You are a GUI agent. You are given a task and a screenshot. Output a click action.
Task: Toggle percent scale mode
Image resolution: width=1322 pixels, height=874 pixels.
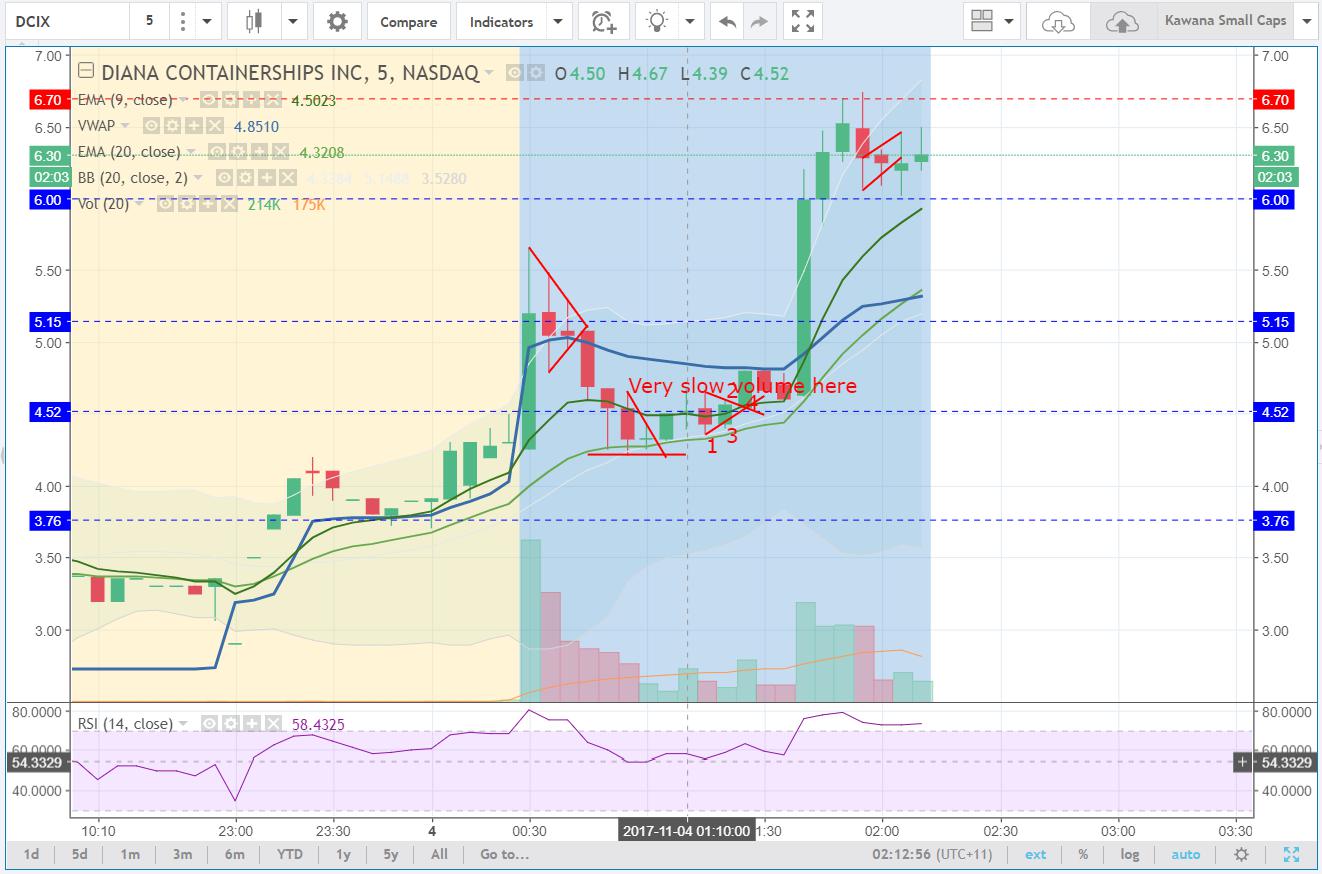pyautogui.click(x=1083, y=855)
